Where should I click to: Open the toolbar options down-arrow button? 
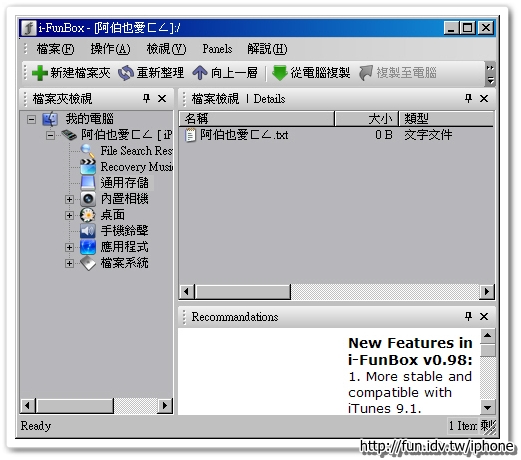(490, 80)
